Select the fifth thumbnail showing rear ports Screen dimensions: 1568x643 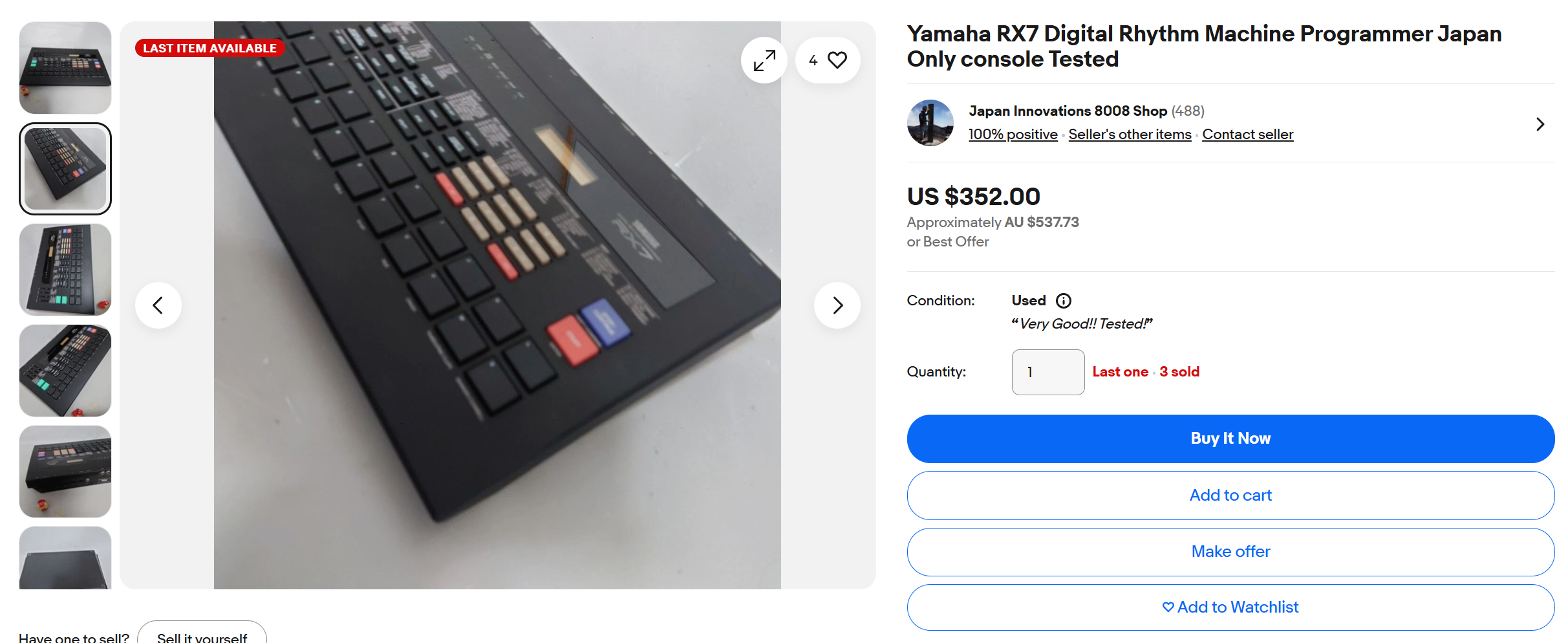pos(65,472)
